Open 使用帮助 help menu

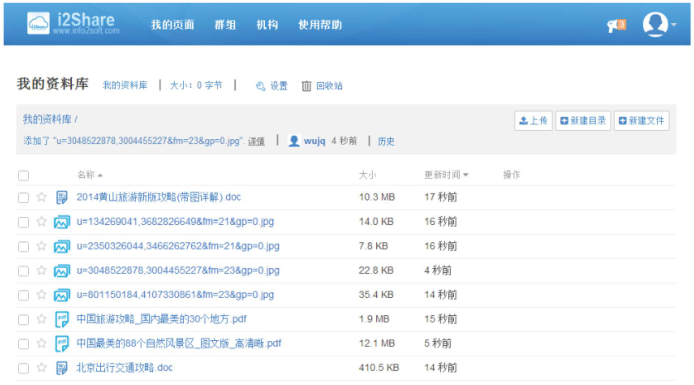pos(320,25)
